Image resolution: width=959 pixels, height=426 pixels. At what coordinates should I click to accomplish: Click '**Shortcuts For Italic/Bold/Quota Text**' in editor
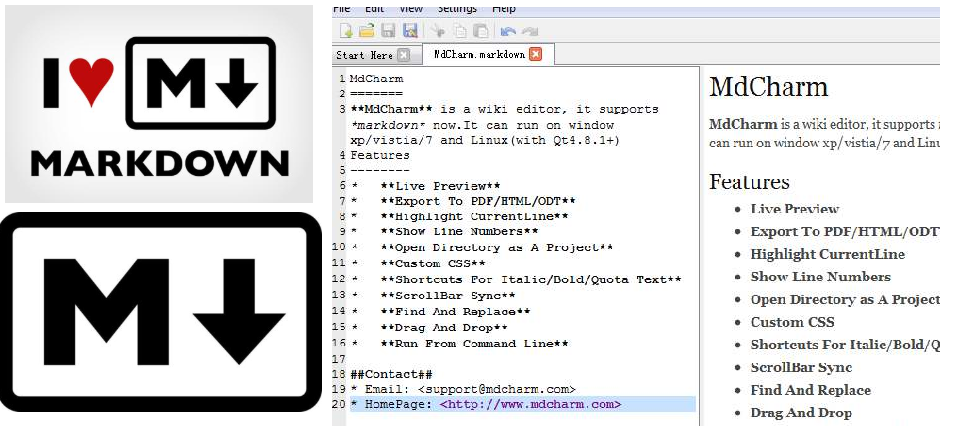(x=530, y=279)
